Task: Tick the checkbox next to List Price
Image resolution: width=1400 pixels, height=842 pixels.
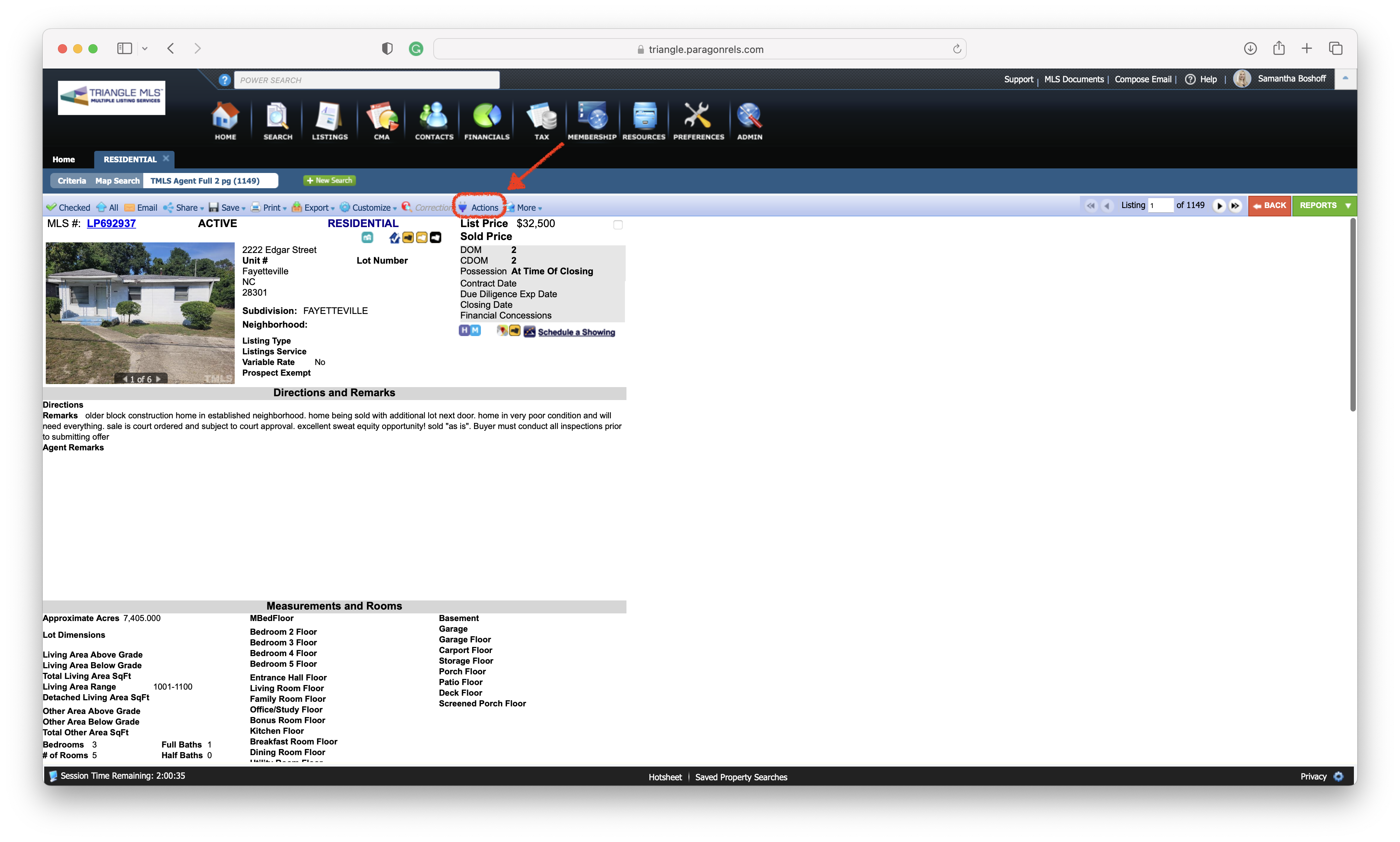Action: [x=618, y=225]
